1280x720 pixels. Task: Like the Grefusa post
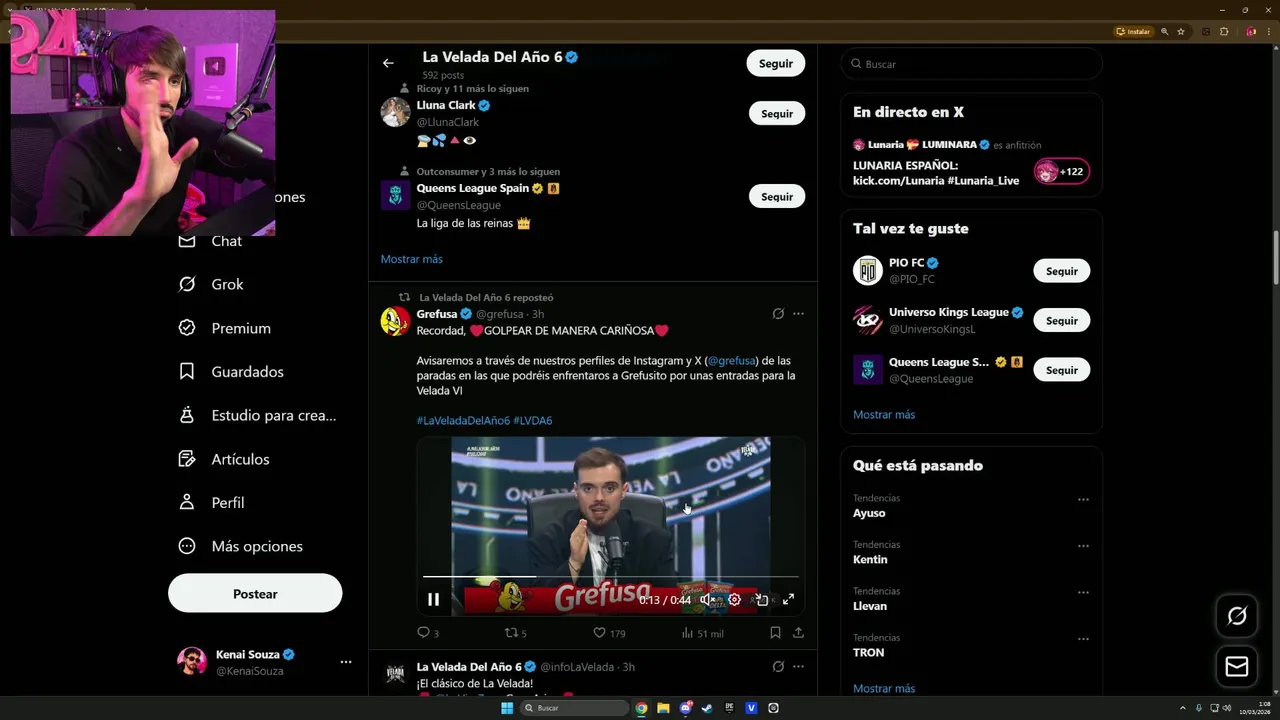(x=609, y=633)
